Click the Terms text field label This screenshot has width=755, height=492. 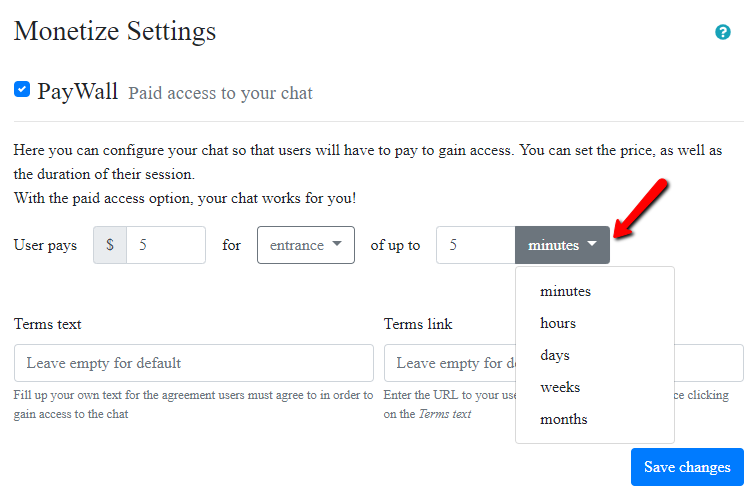pyautogui.click(x=48, y=324)
